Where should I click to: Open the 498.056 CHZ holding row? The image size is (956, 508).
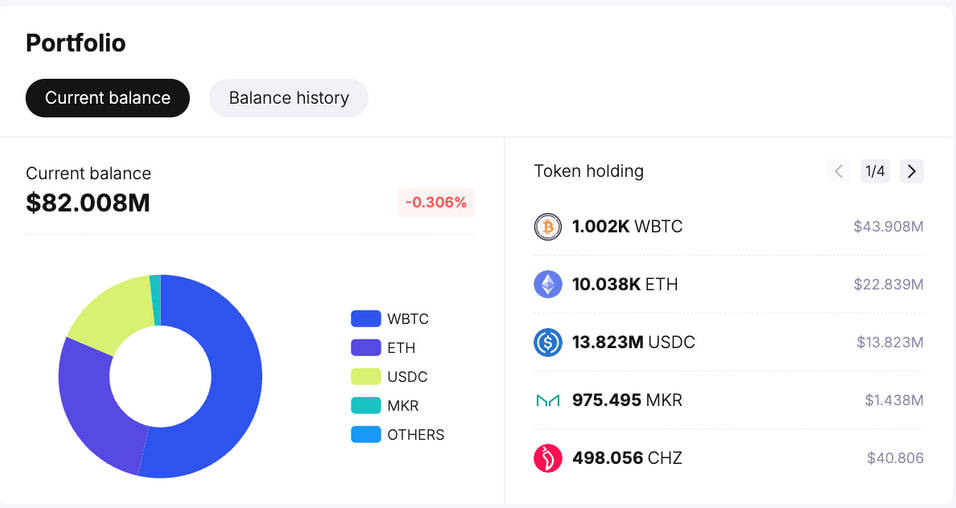pos(729,458)
